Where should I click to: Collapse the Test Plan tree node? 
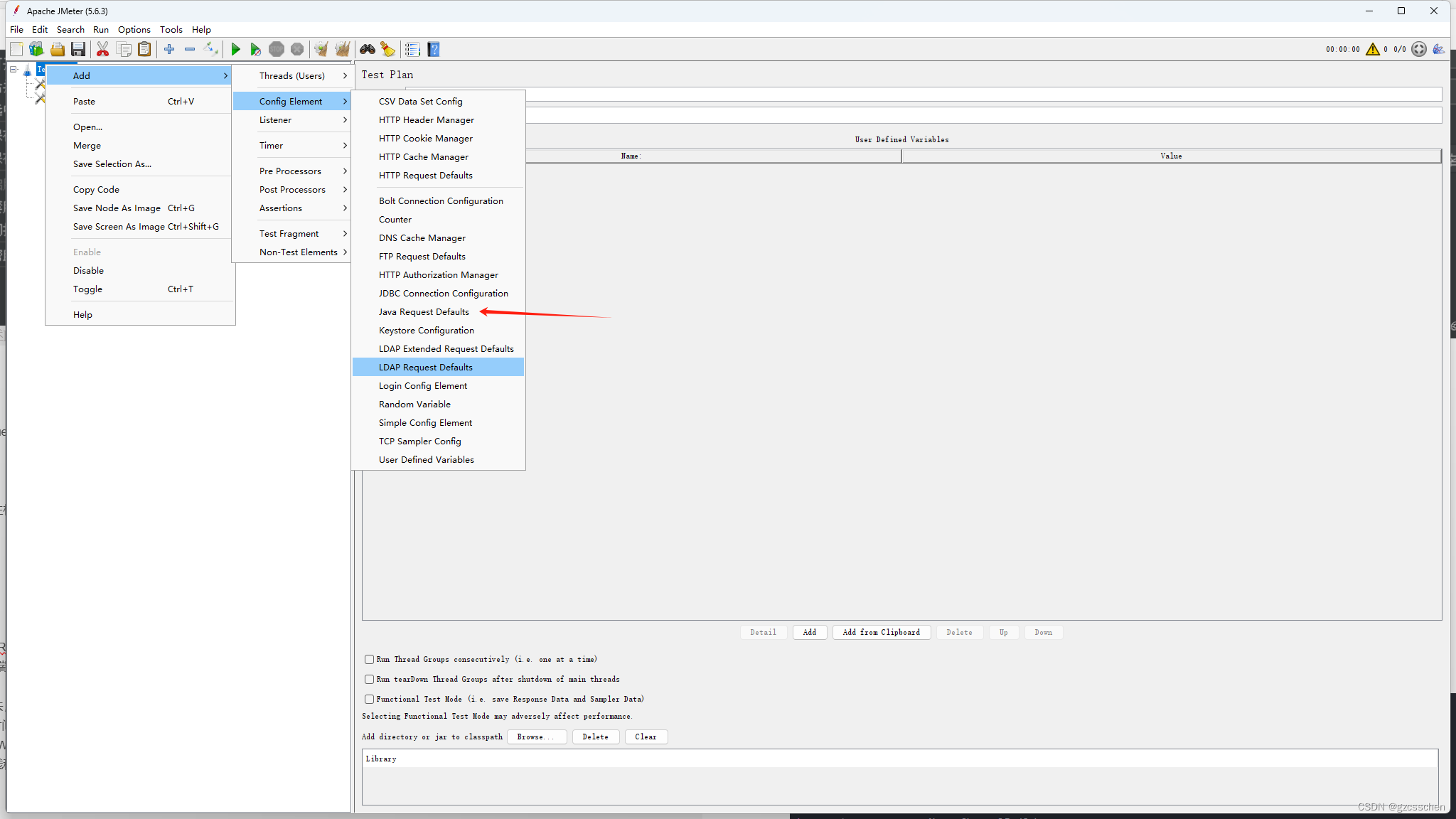(x=14, y=70)
